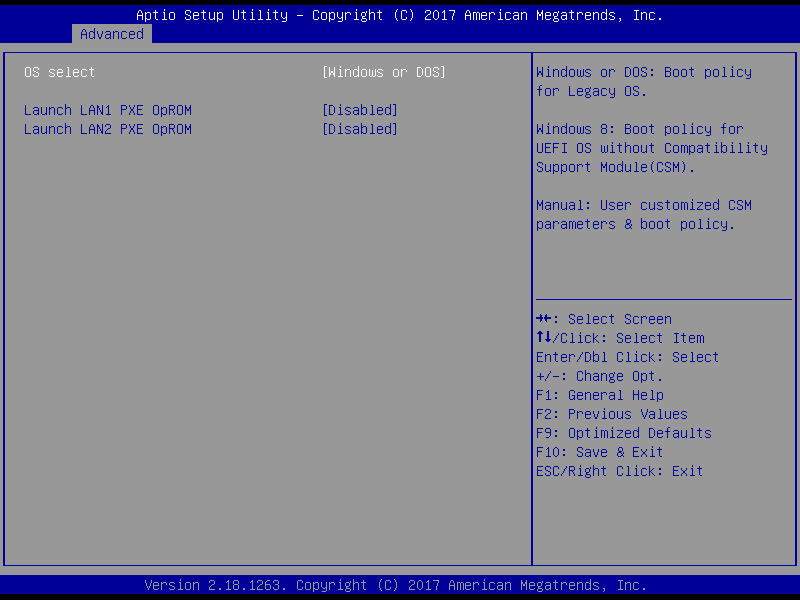The image size is (800, 600).
Task: Select the F9: Optimized Defaults entry
Action: point(623,433)
